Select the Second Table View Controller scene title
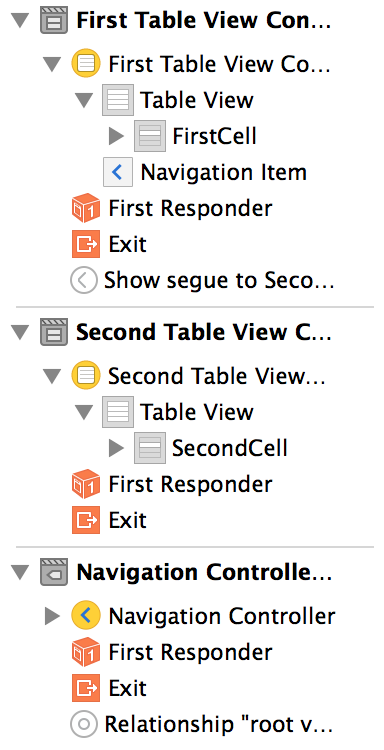The height and width of the screenshot is (750, 384). click(204, 332)
